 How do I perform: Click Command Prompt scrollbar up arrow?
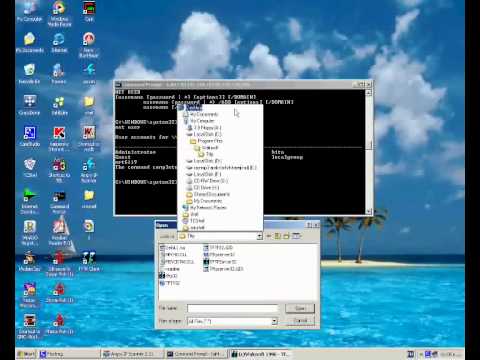point(369,92)
